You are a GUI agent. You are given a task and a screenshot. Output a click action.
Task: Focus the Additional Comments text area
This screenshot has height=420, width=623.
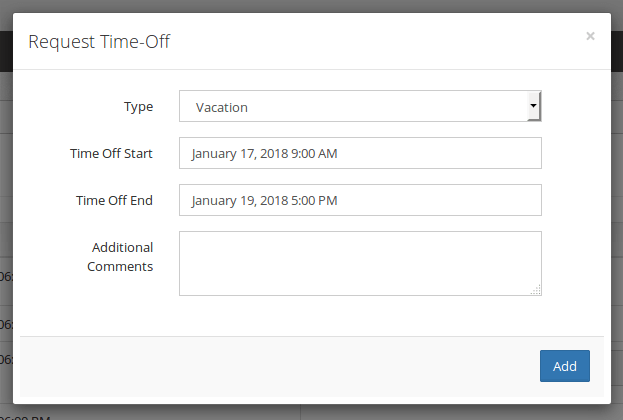(360, 263)
